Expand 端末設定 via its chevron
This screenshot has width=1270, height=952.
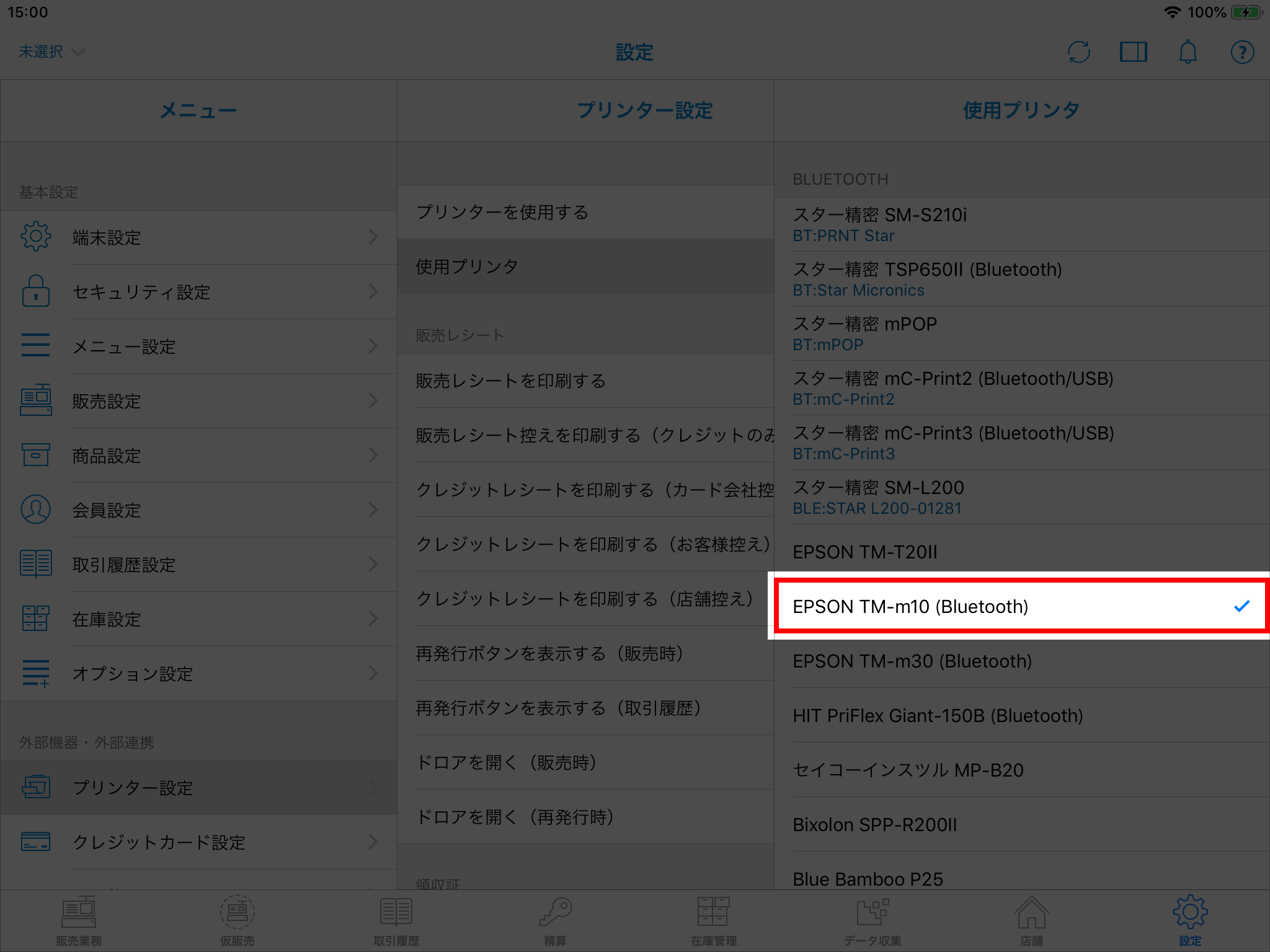373,237
